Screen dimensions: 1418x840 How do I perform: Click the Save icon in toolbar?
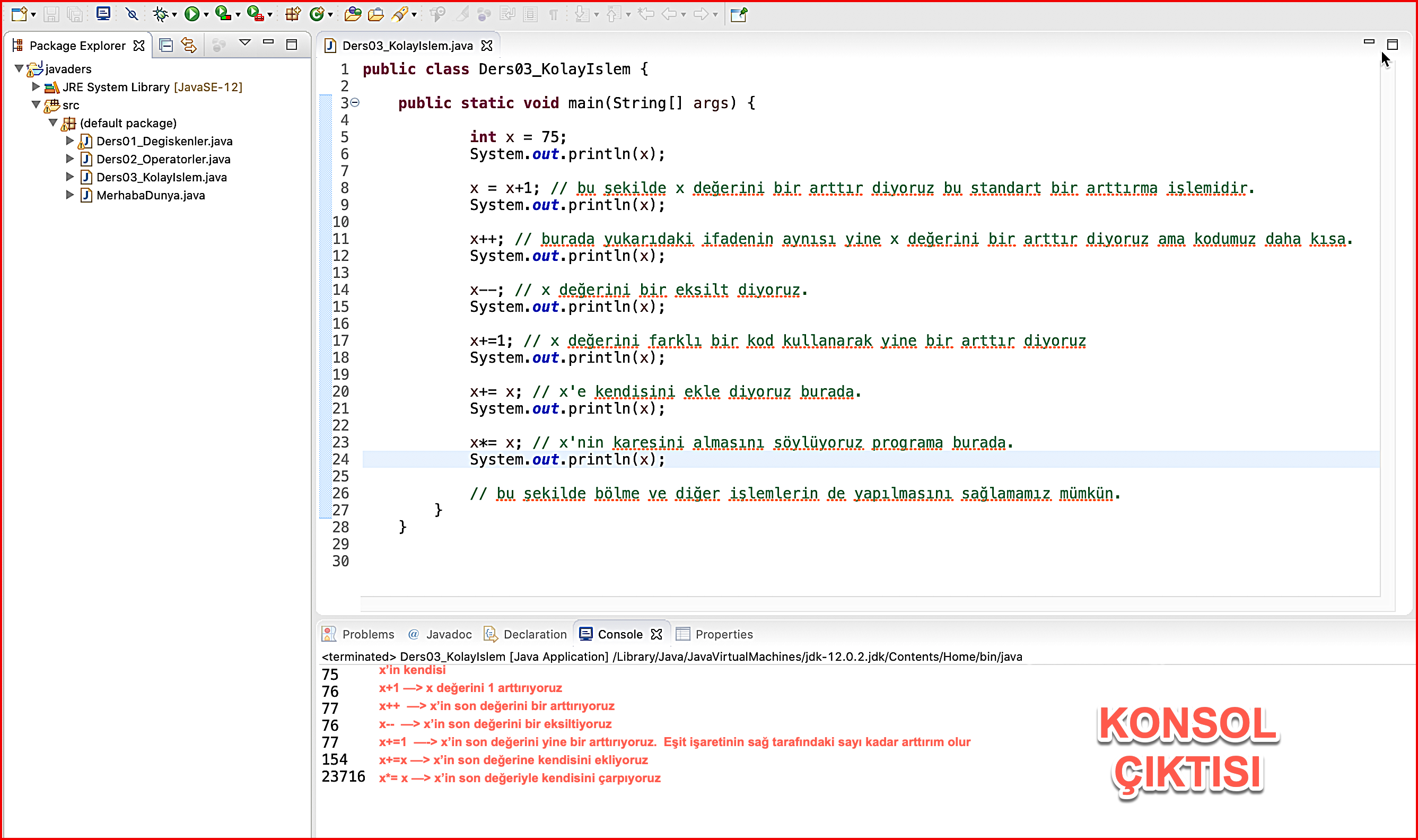point(51,14)
